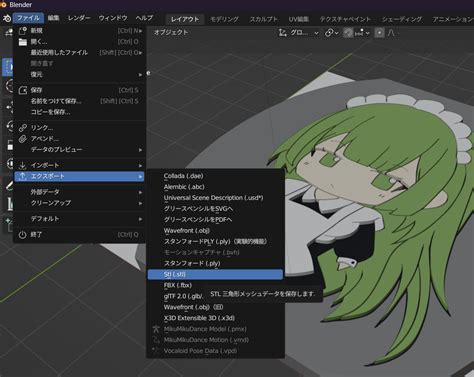
Task: Switch to the レイアウト workspace tab
Action: (185, 19)
